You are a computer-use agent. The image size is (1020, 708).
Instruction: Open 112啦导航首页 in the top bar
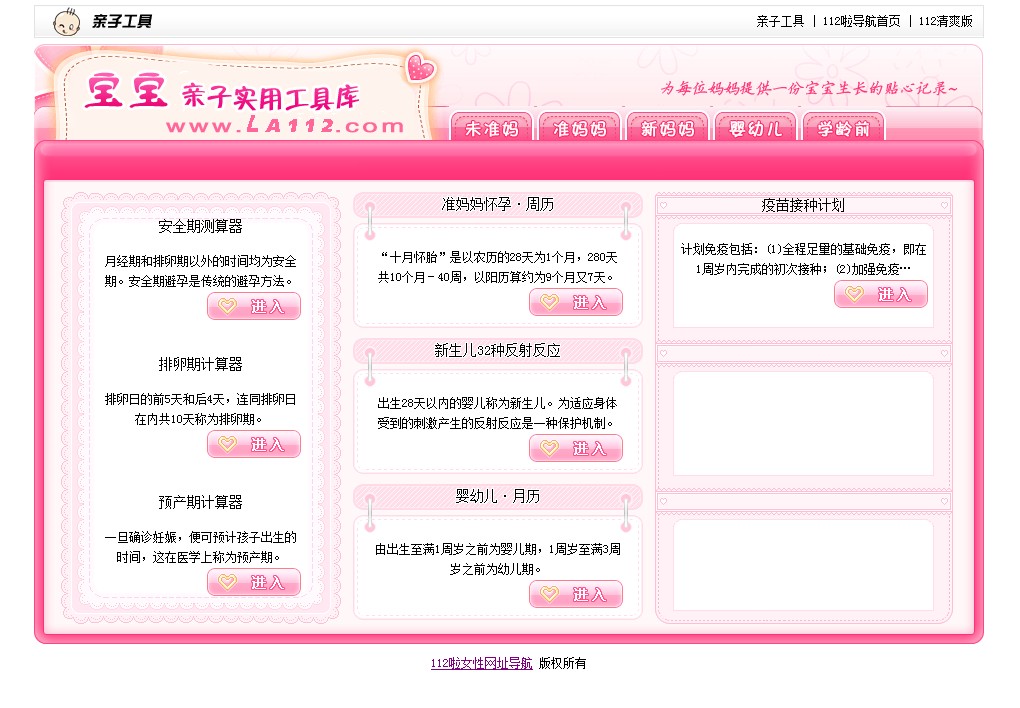coord(859,20)
